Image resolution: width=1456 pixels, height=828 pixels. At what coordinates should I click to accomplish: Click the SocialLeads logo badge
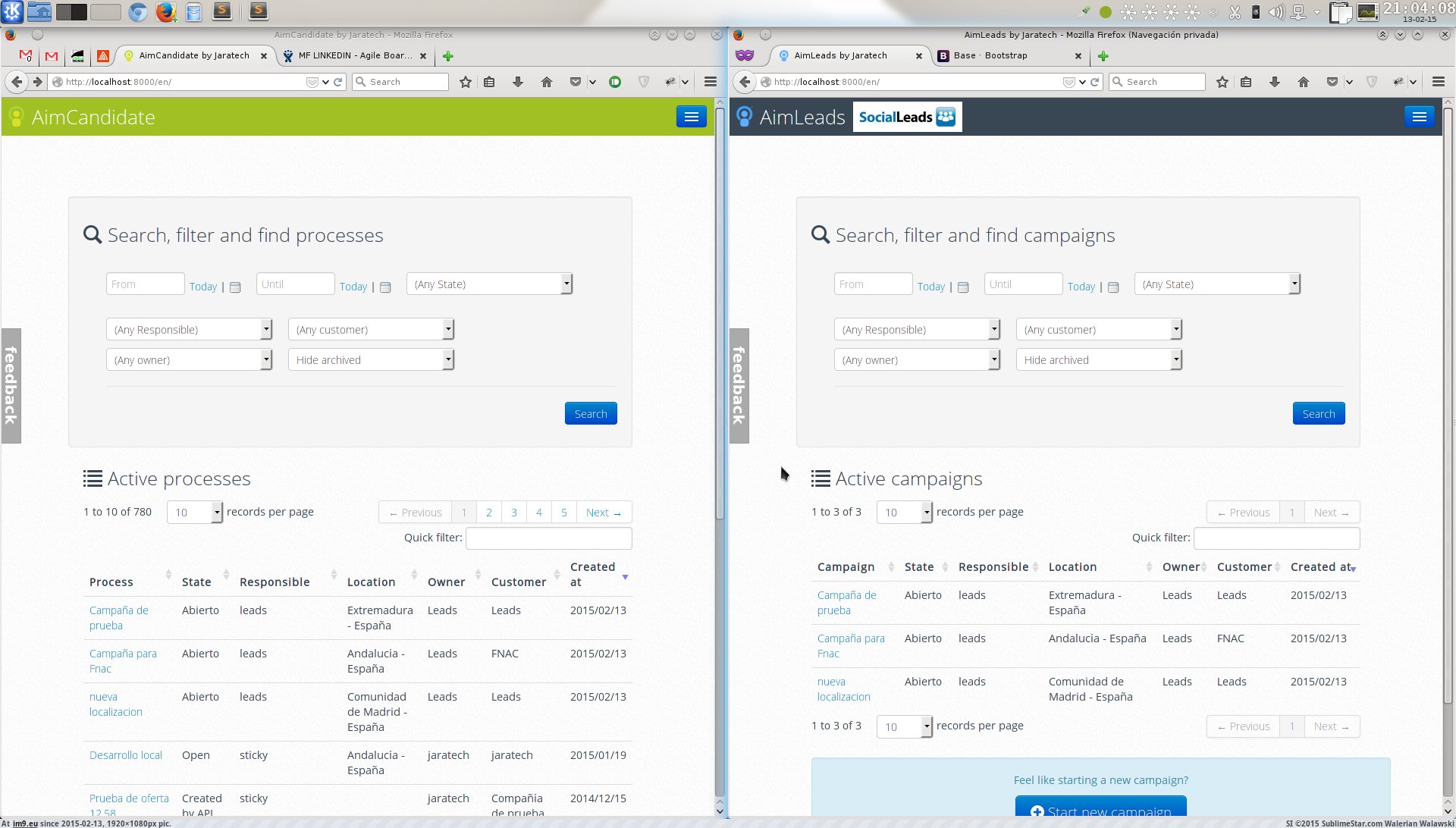907,117
